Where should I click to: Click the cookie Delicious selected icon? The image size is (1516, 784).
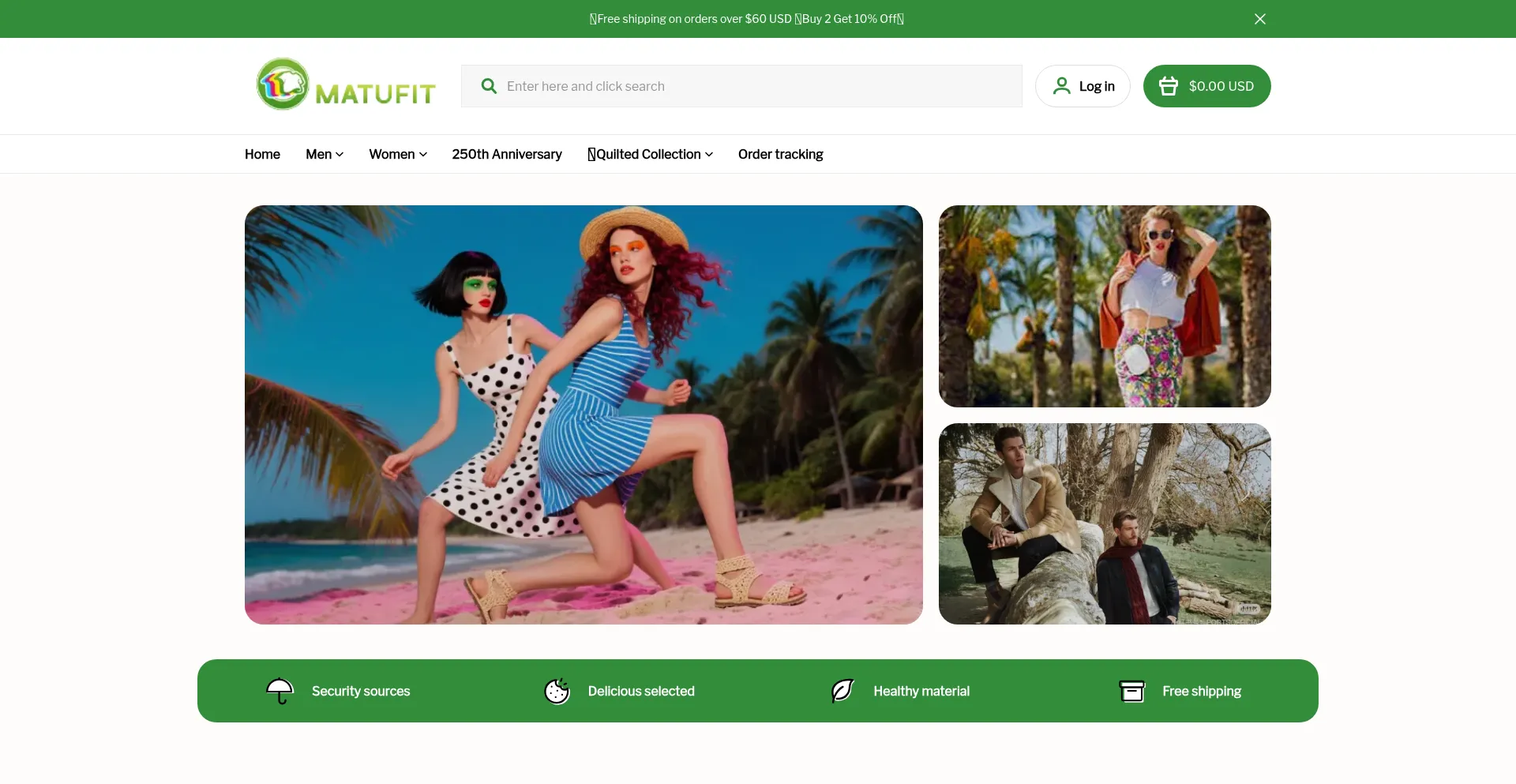coord(557,691)
